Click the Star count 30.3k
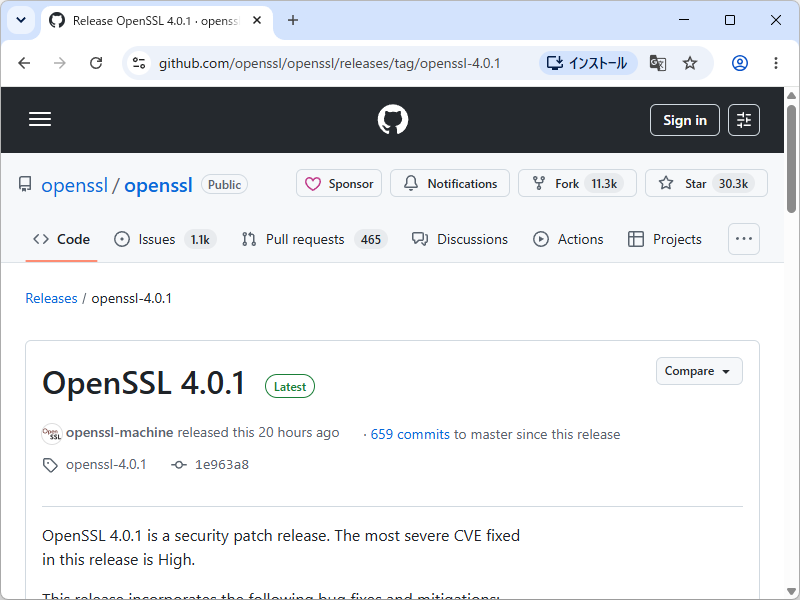The width and height of the screenshot is (800, 600). tap(733, 184)
